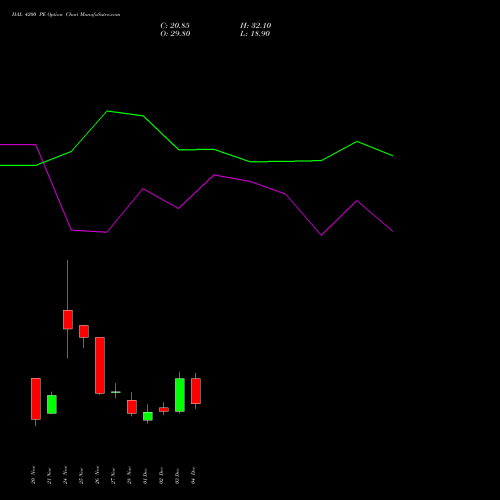Select the 25 Nov red candlestick
Screen dimensions: 500x500
tap(84, 331)
